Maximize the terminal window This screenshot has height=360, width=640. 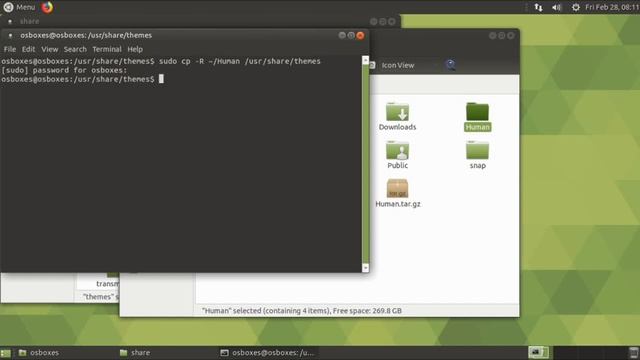[351, 35]
